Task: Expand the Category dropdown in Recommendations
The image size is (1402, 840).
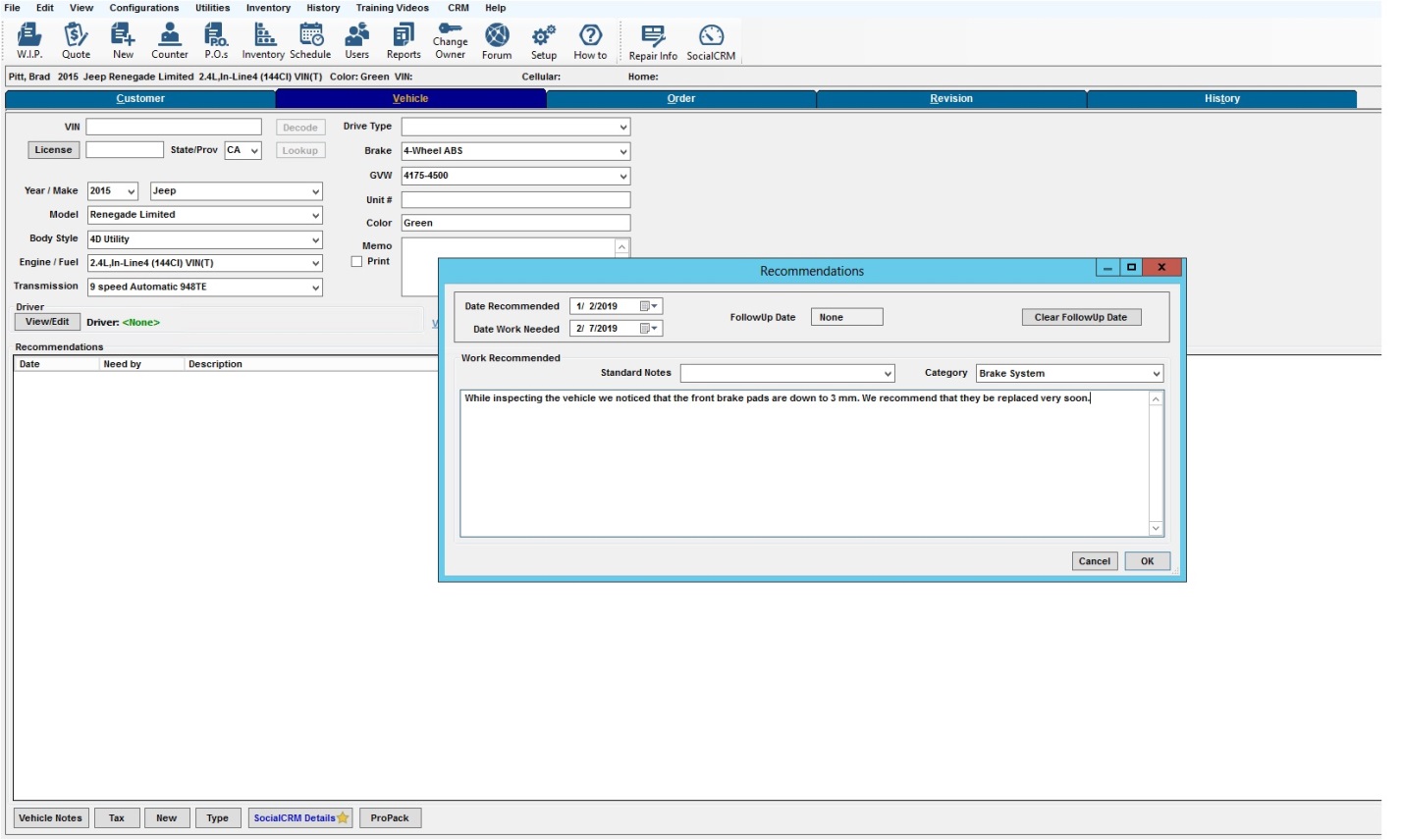Action: (x=1156, y=374)
